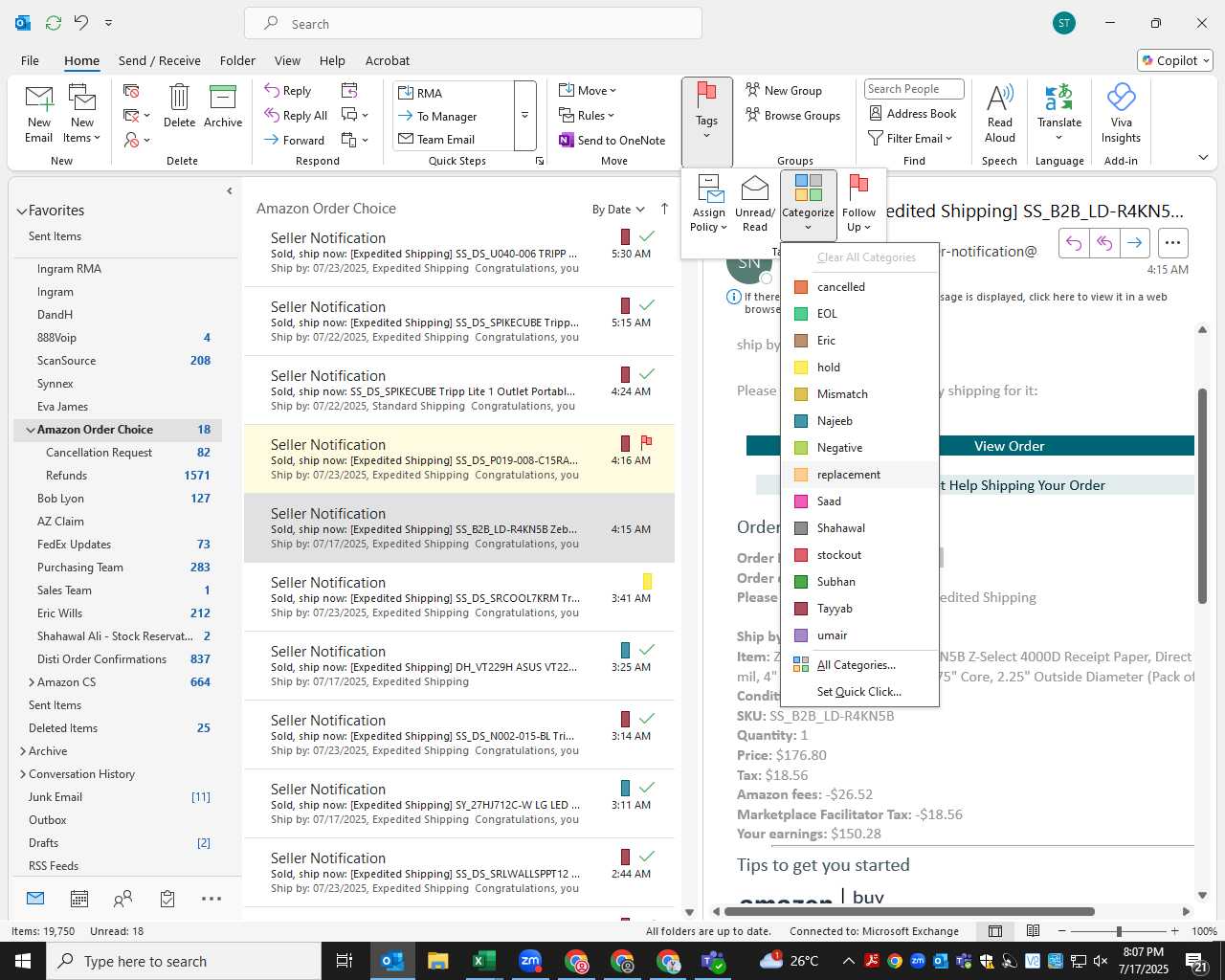Click the Send/Receive sync icon in title bar
The width and height of the screenshot is (1225, 980).
54,23
